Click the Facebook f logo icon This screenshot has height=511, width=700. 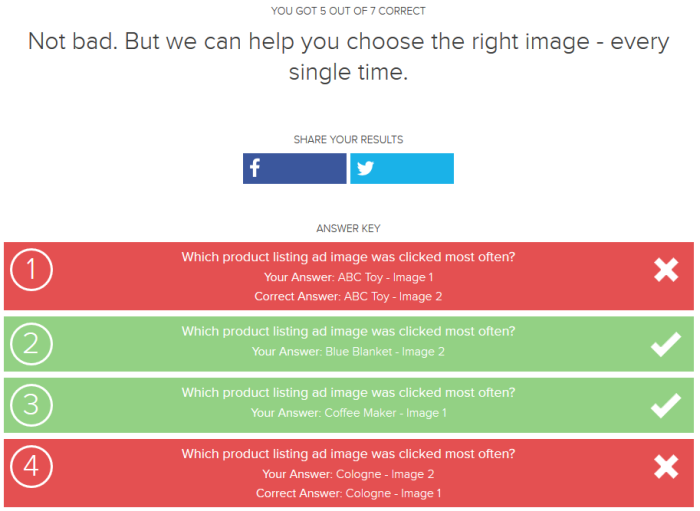pos(255,168)
